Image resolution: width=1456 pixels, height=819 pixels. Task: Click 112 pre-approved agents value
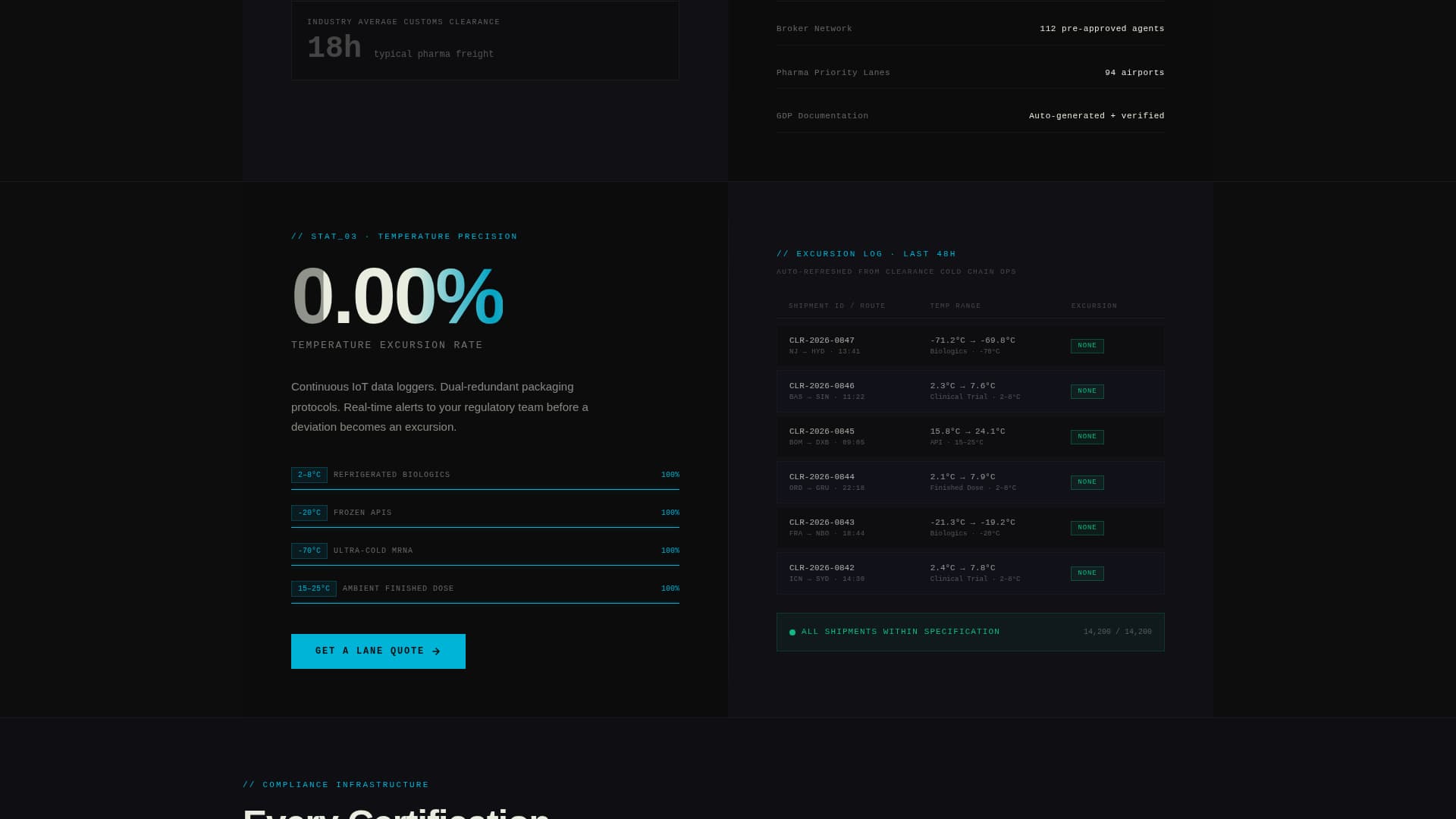(1102, 29)
